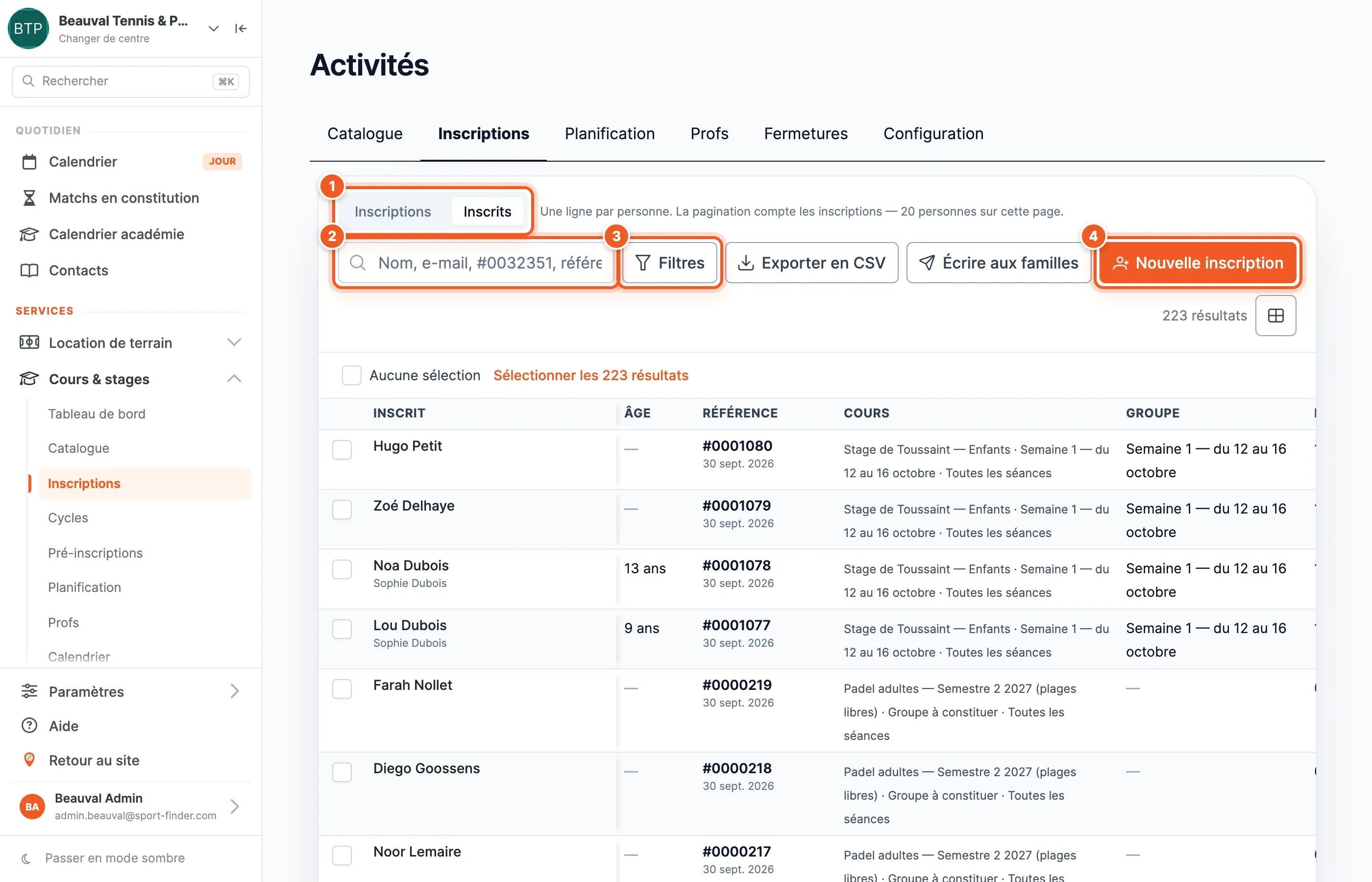Click the magnifier icon in Rechercher field
1372x882 pixels.
coord(28,81)
